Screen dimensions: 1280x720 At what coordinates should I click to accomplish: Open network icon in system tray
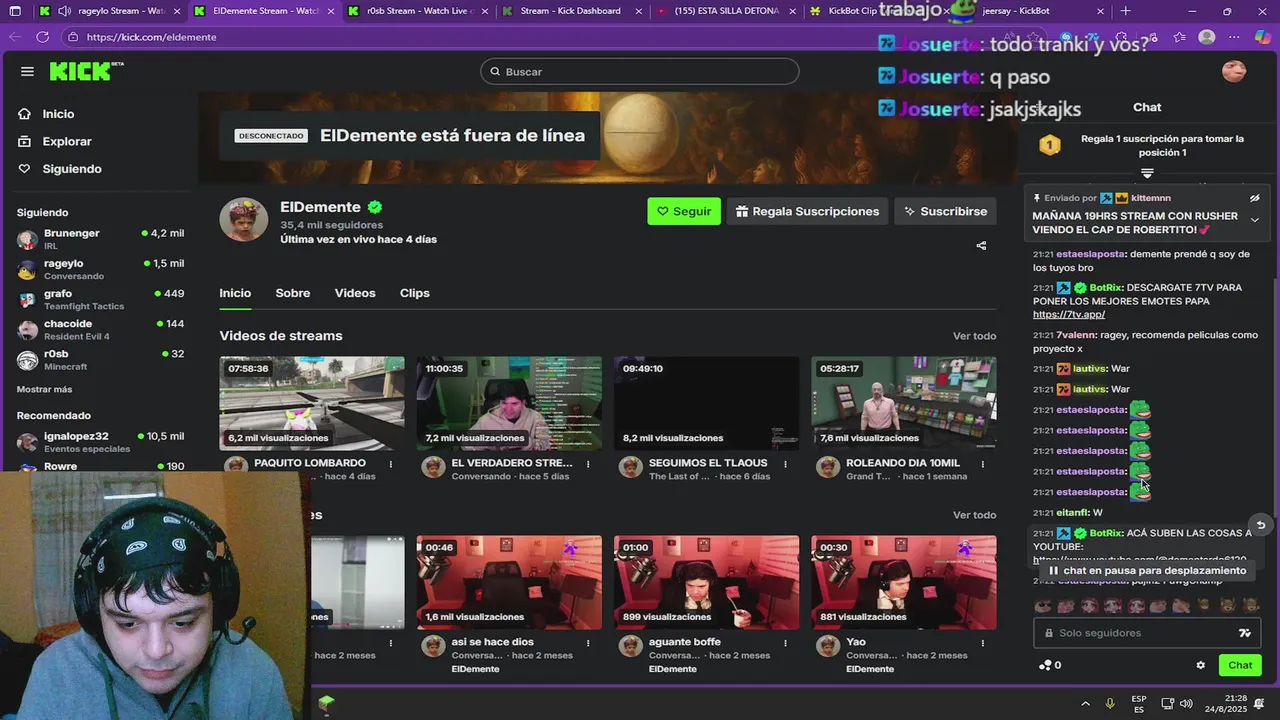(1168, 703)
